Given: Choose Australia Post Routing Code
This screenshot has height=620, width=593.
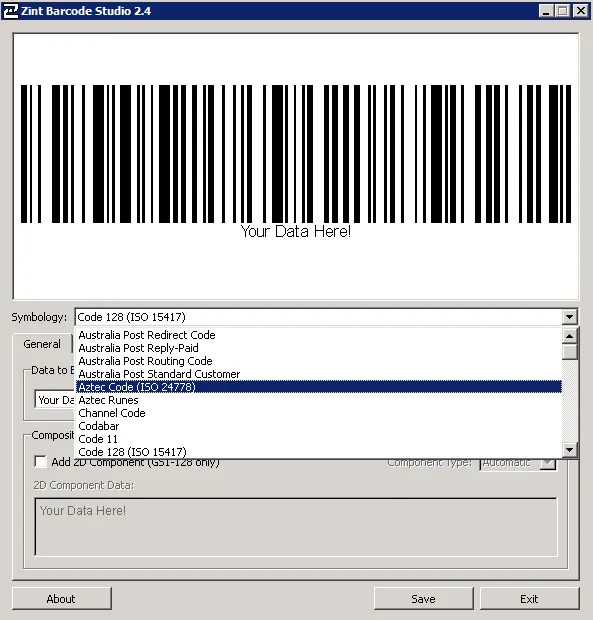Looking at the screenshot, I should pos(319,361).
